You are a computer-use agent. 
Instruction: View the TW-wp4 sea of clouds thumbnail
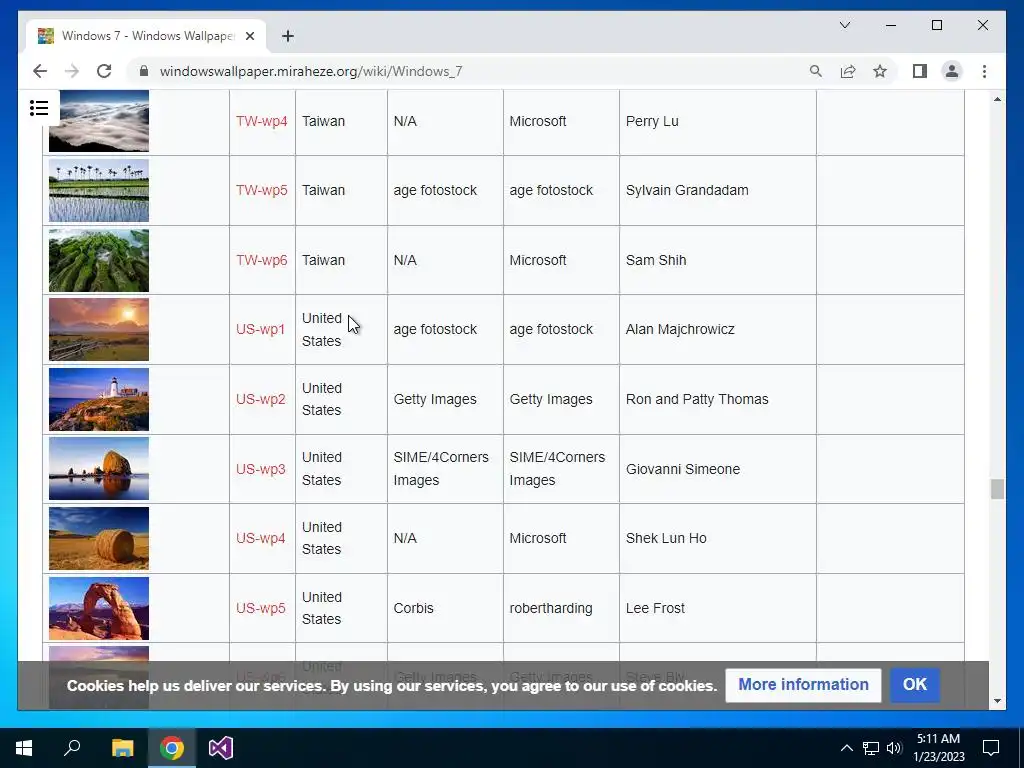[99, 121]
